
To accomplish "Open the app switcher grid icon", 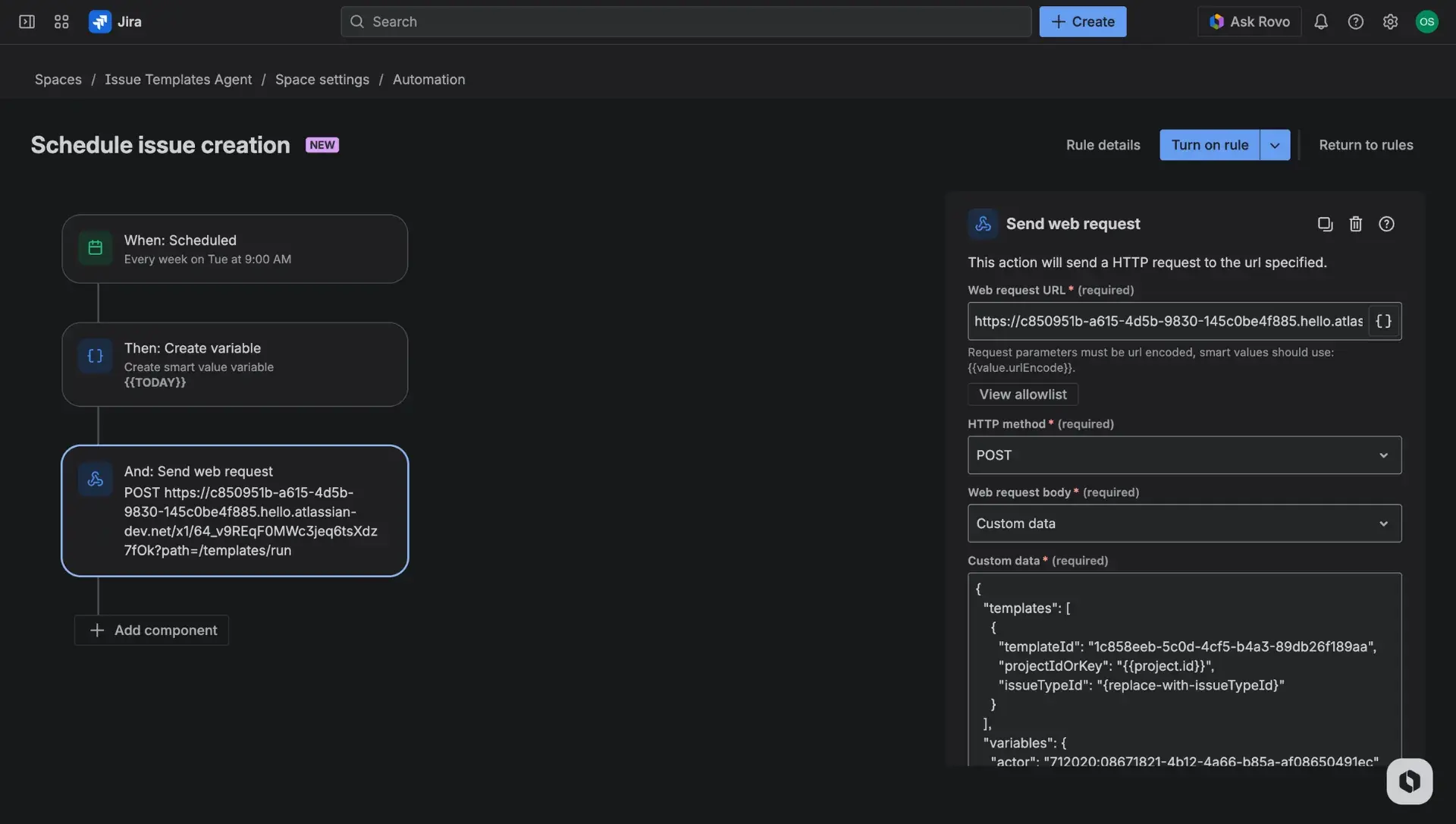I will 61,21.
